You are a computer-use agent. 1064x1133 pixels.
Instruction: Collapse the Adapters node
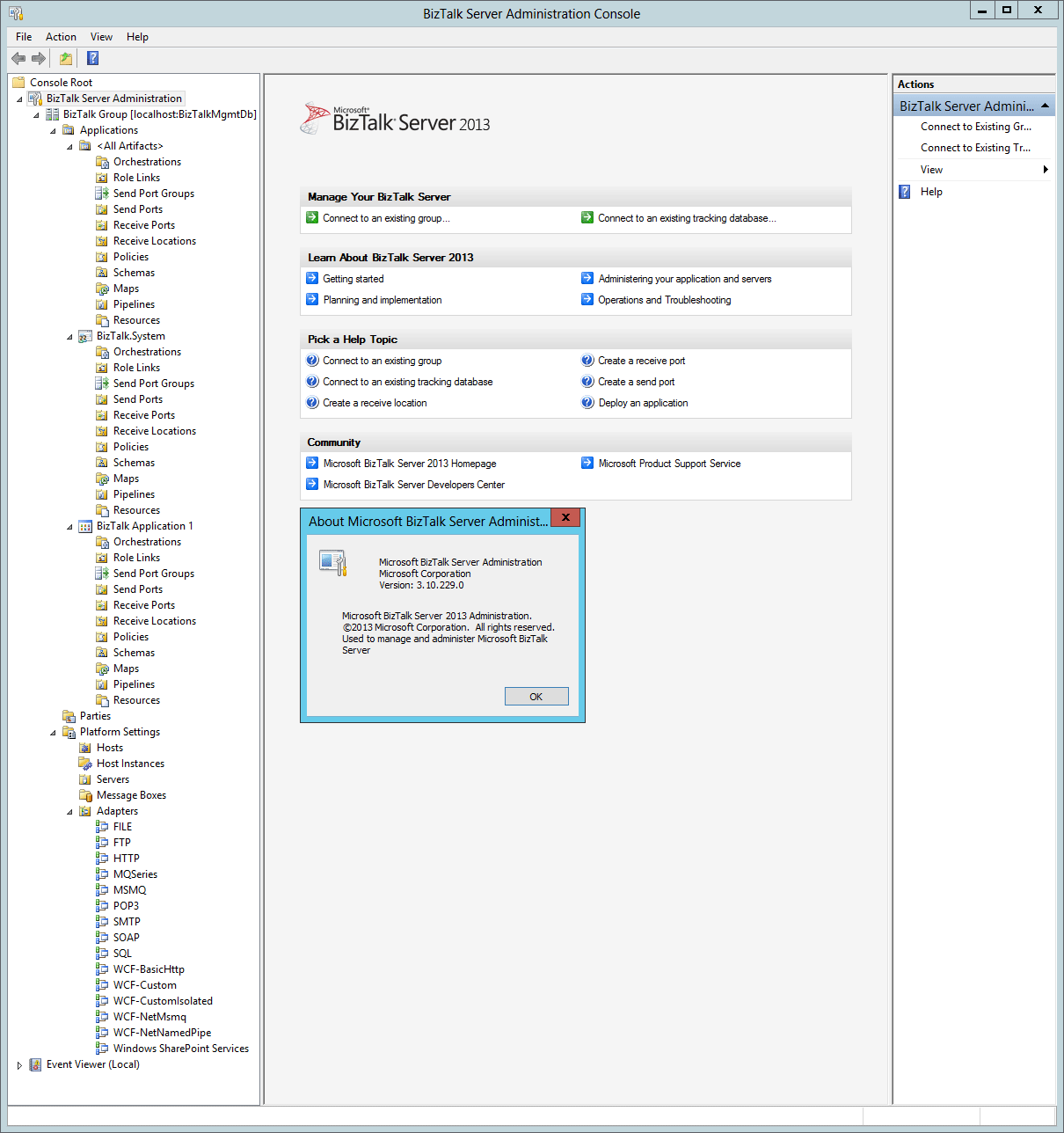(x=69, y=812)
